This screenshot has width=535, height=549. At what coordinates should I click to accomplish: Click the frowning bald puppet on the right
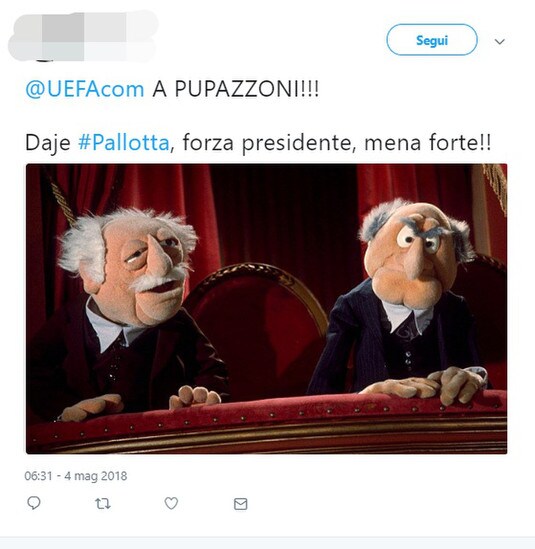tap(410, 298)
